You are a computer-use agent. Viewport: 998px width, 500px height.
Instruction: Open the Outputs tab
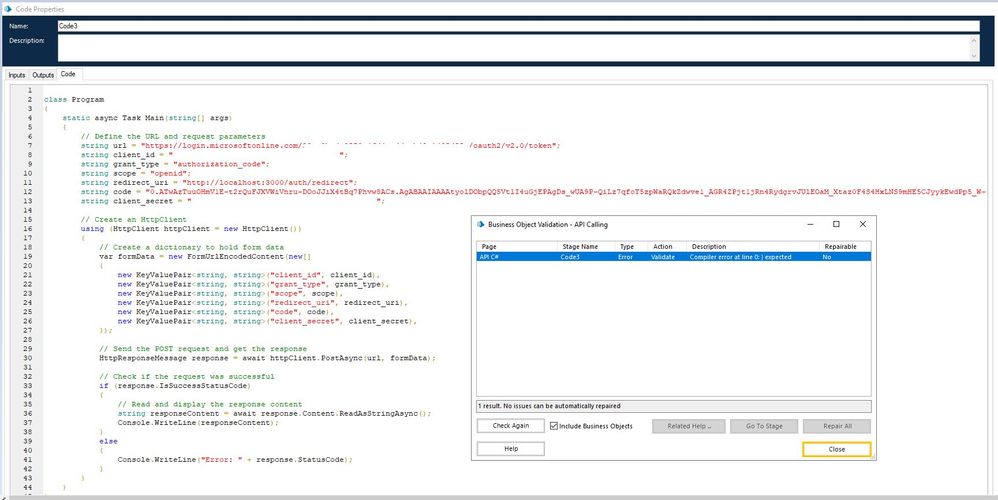pos(43,74)
